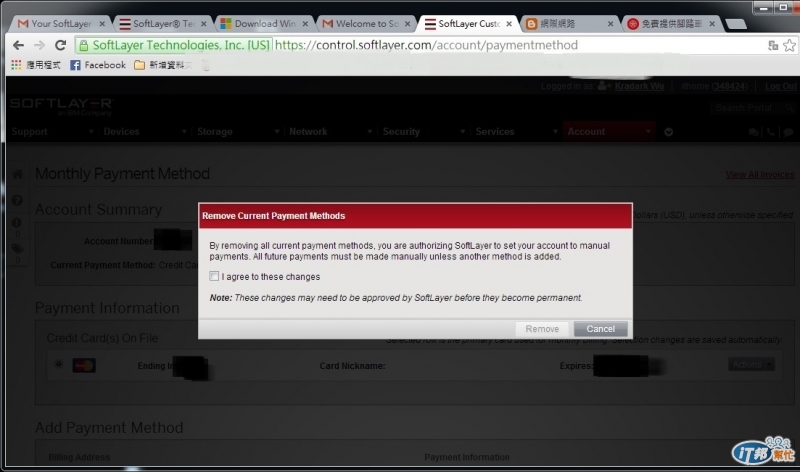800x472 pixels.
Task: Click the browser forward arrow
Action: [x=39, y=45]
